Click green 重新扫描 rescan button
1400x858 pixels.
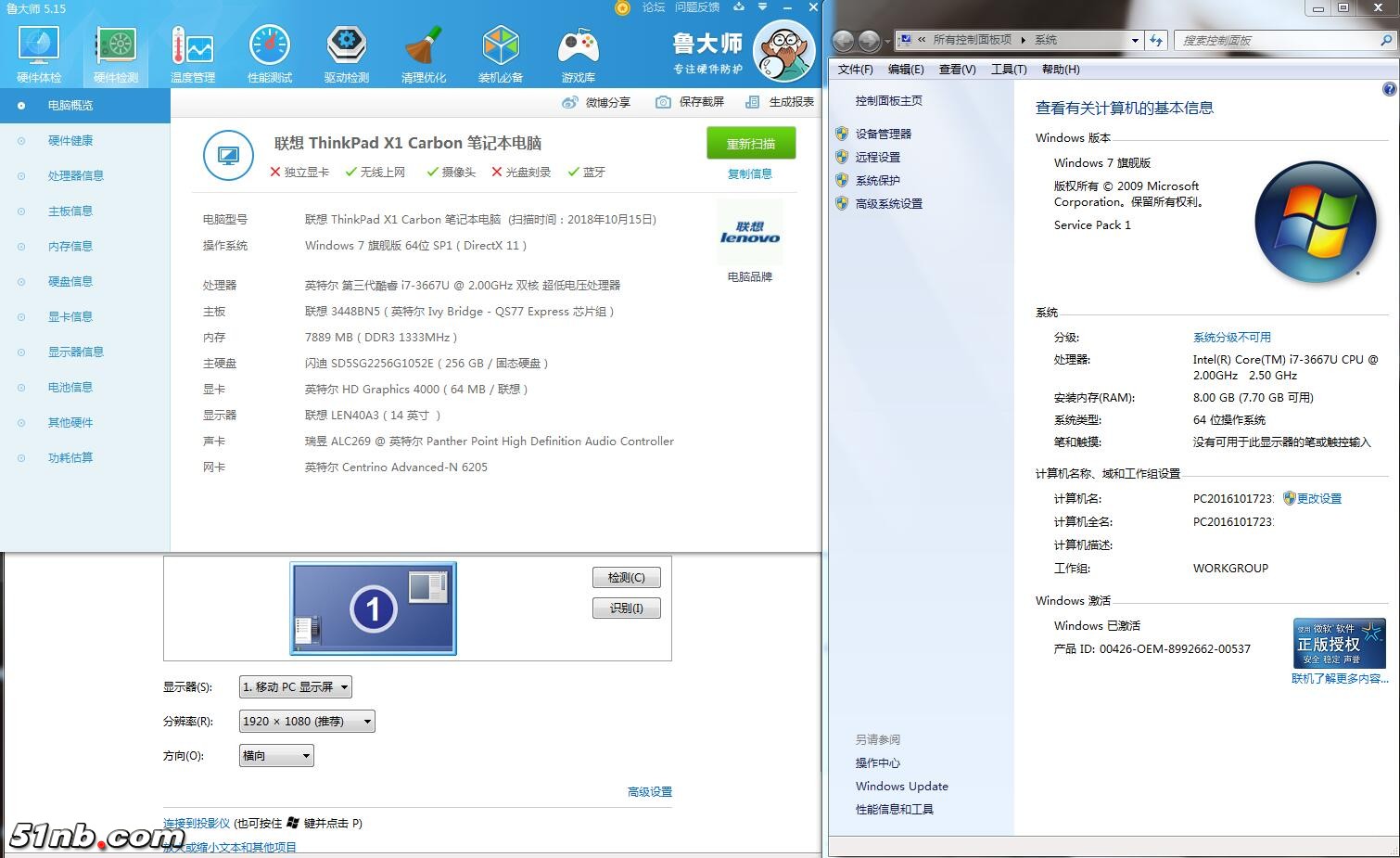pyautogui.click(x=750, y=144)
